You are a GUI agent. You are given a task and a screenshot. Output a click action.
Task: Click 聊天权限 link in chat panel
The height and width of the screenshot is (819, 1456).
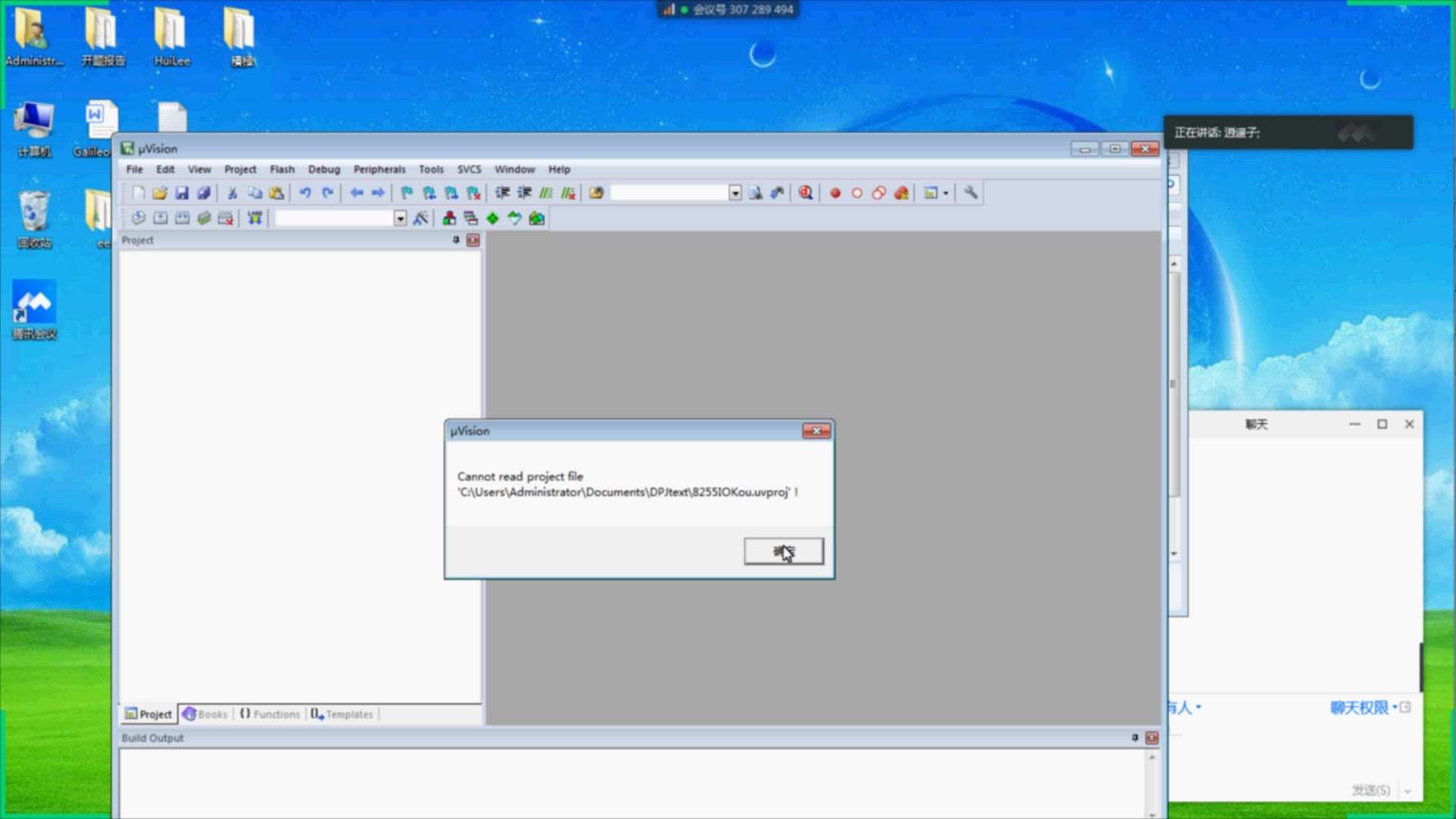1359,708
